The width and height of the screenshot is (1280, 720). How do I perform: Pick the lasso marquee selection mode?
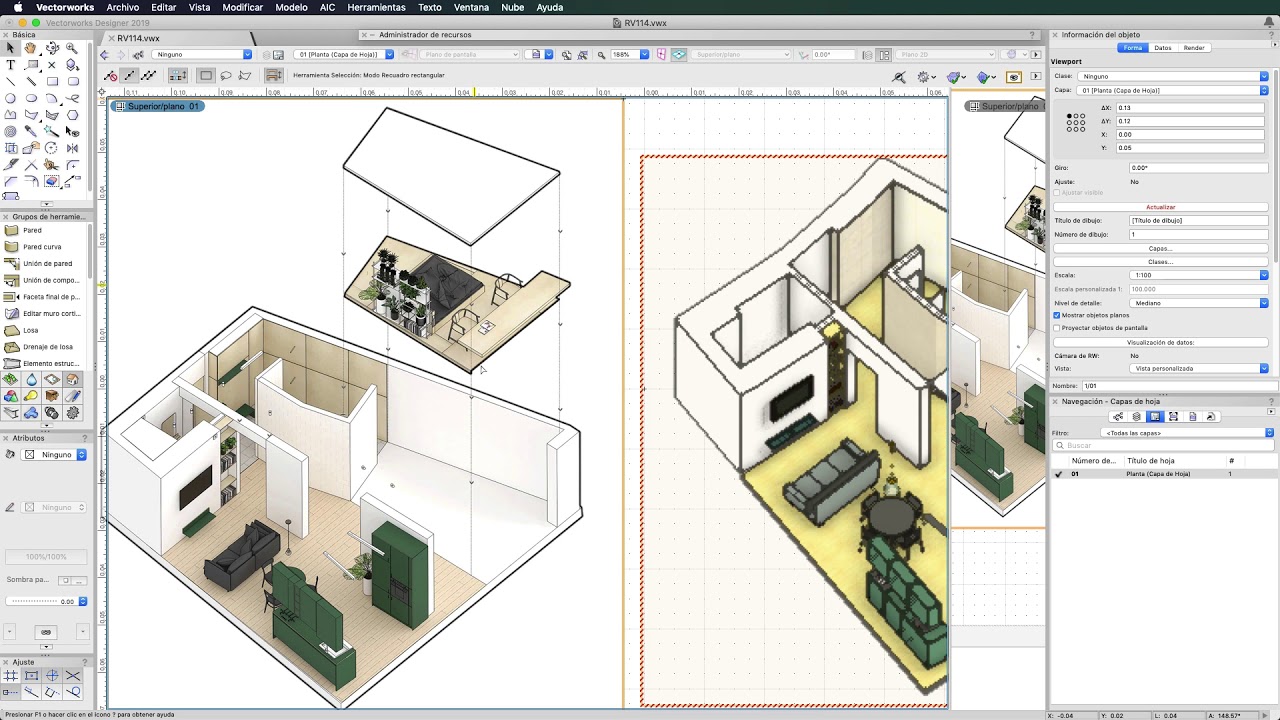226,75
